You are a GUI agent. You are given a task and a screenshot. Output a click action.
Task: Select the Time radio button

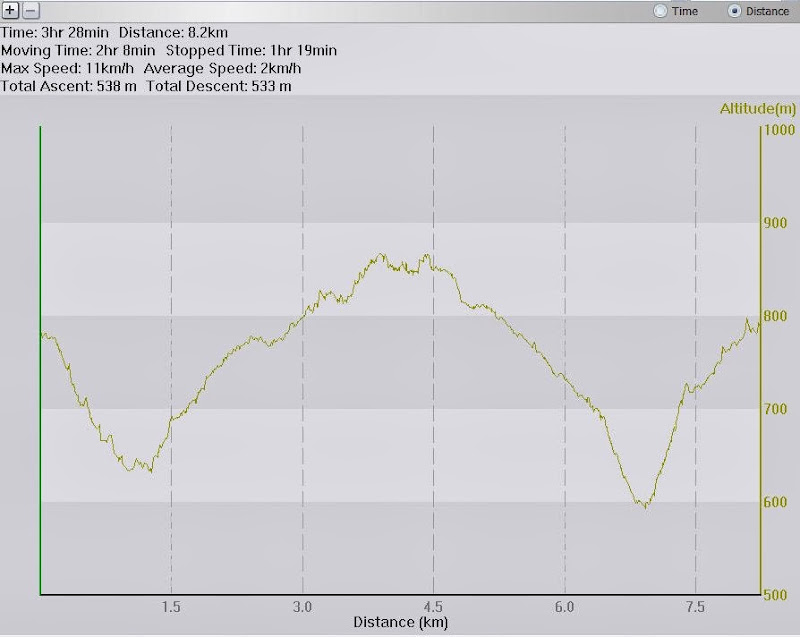pyautogui.click(x=660, y=11)
